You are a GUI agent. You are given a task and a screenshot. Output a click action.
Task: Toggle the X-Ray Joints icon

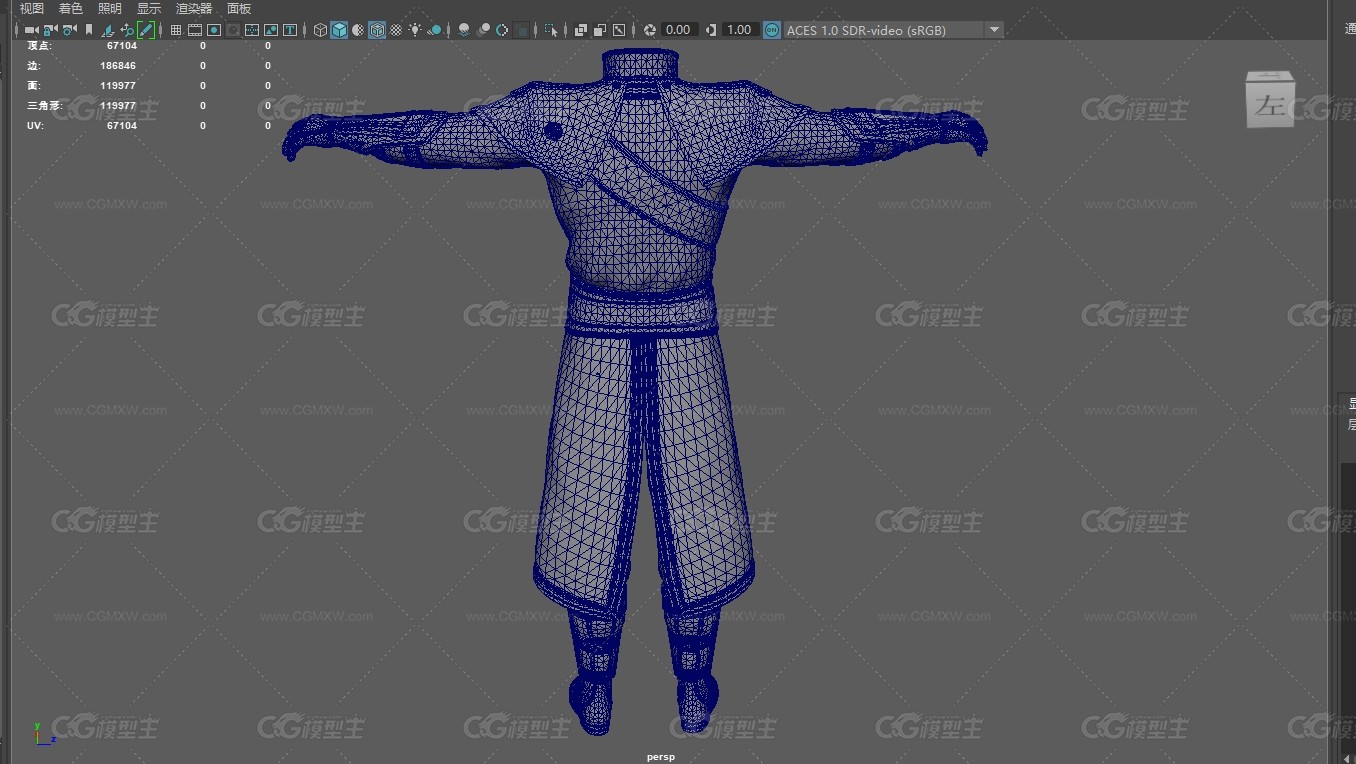[x=618, y=30]
